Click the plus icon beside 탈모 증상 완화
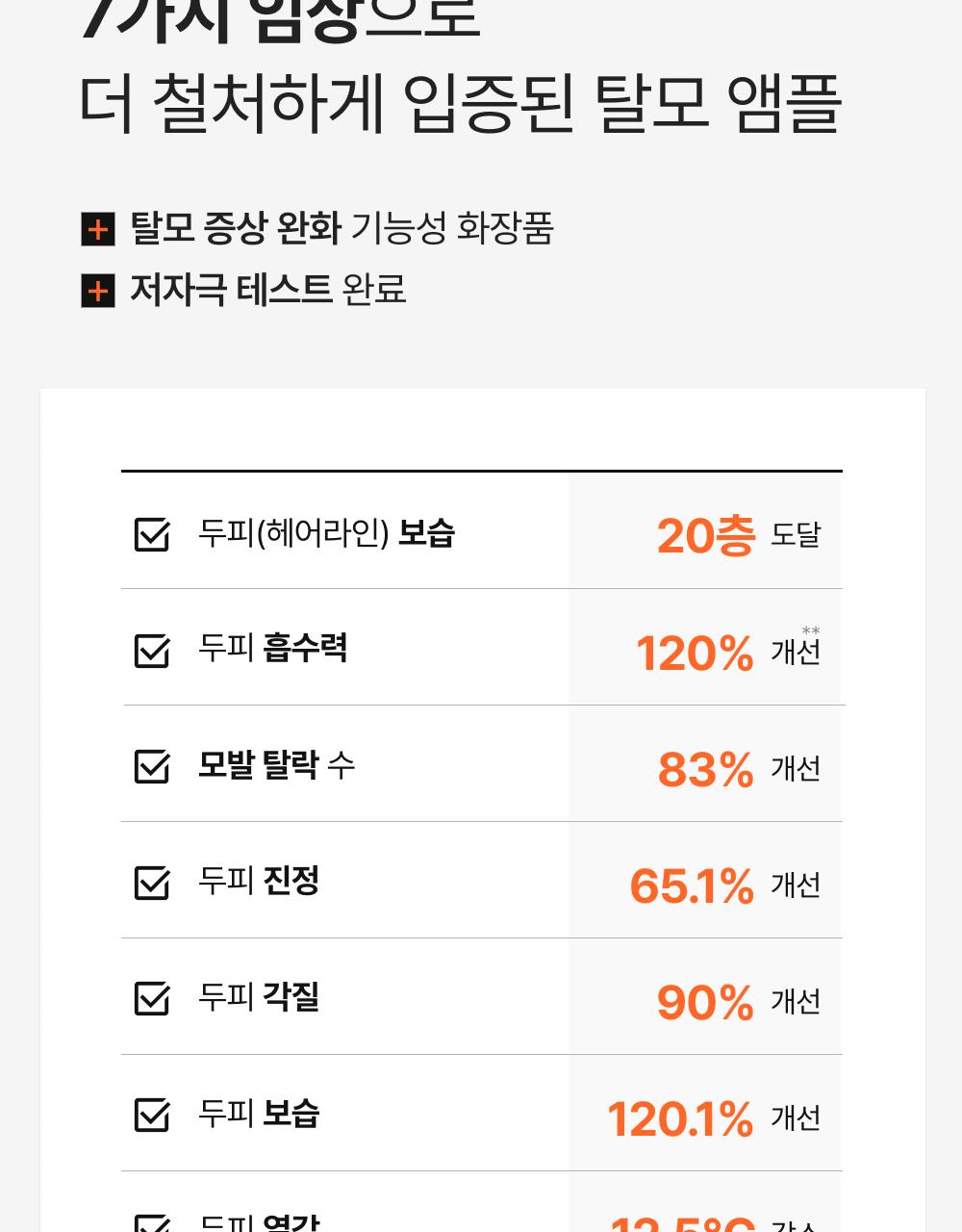Image resolution: width=962 pixels, height=1232 pixels. pyautogui.click(x=98, y=229)
